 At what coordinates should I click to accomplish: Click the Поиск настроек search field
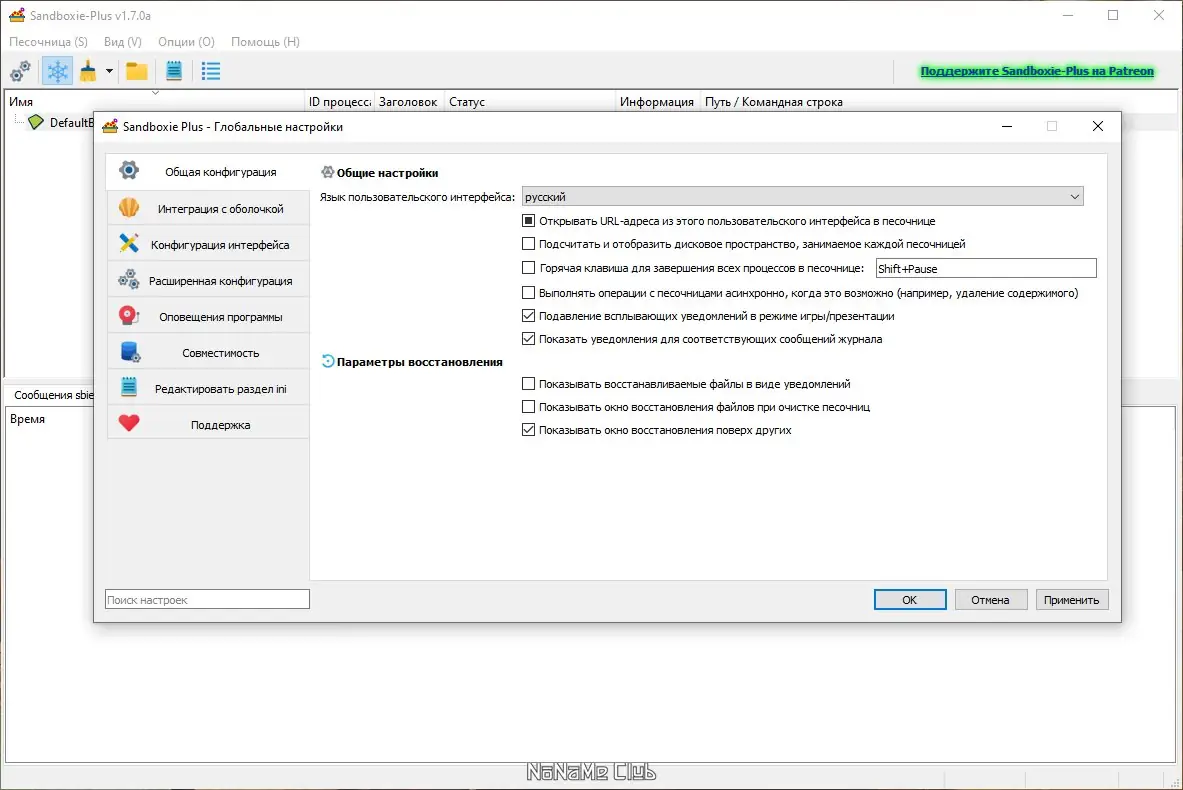pyautogui.click(x=207, y=599)
